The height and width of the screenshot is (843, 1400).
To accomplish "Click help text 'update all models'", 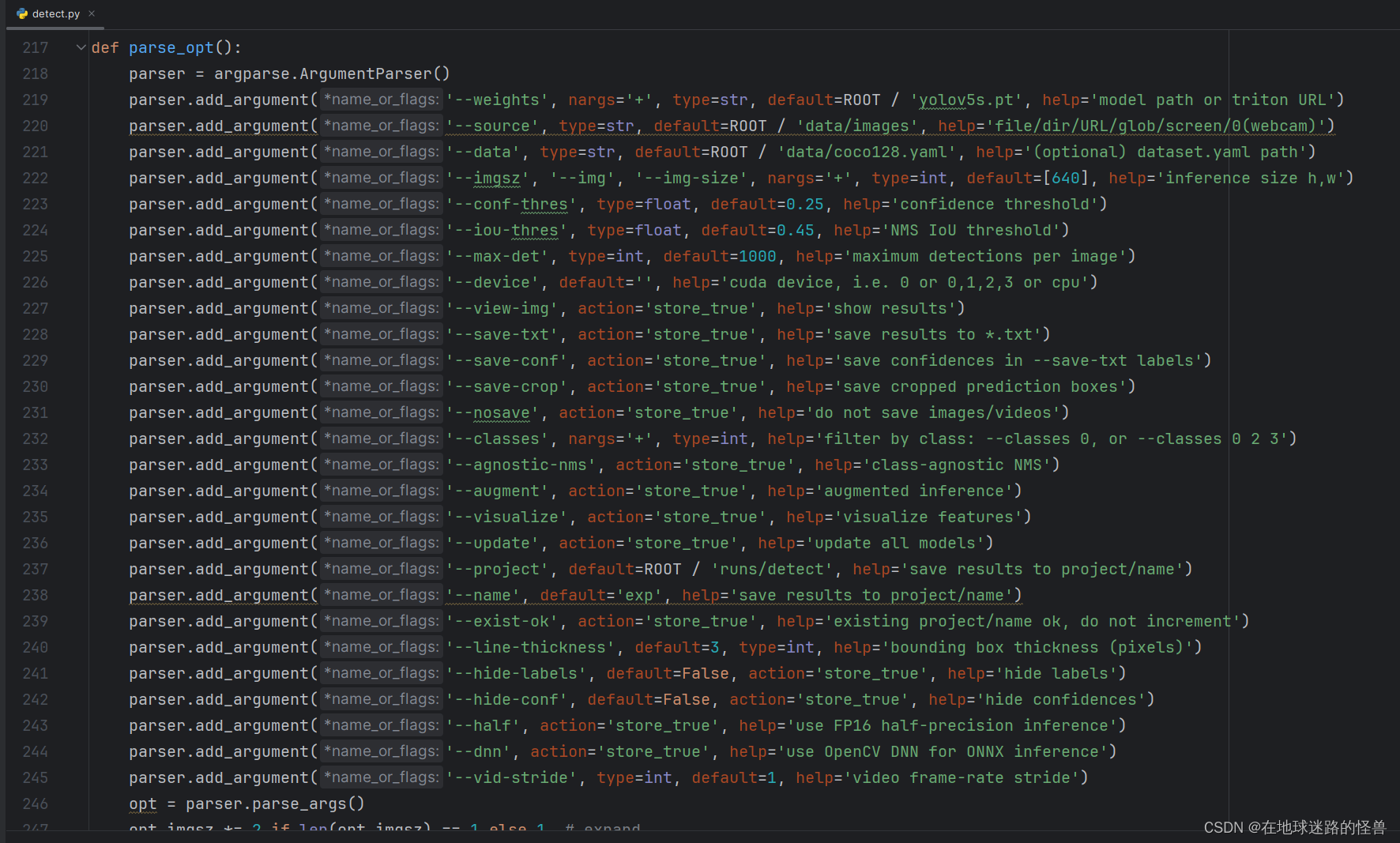I will coord(895,543).
